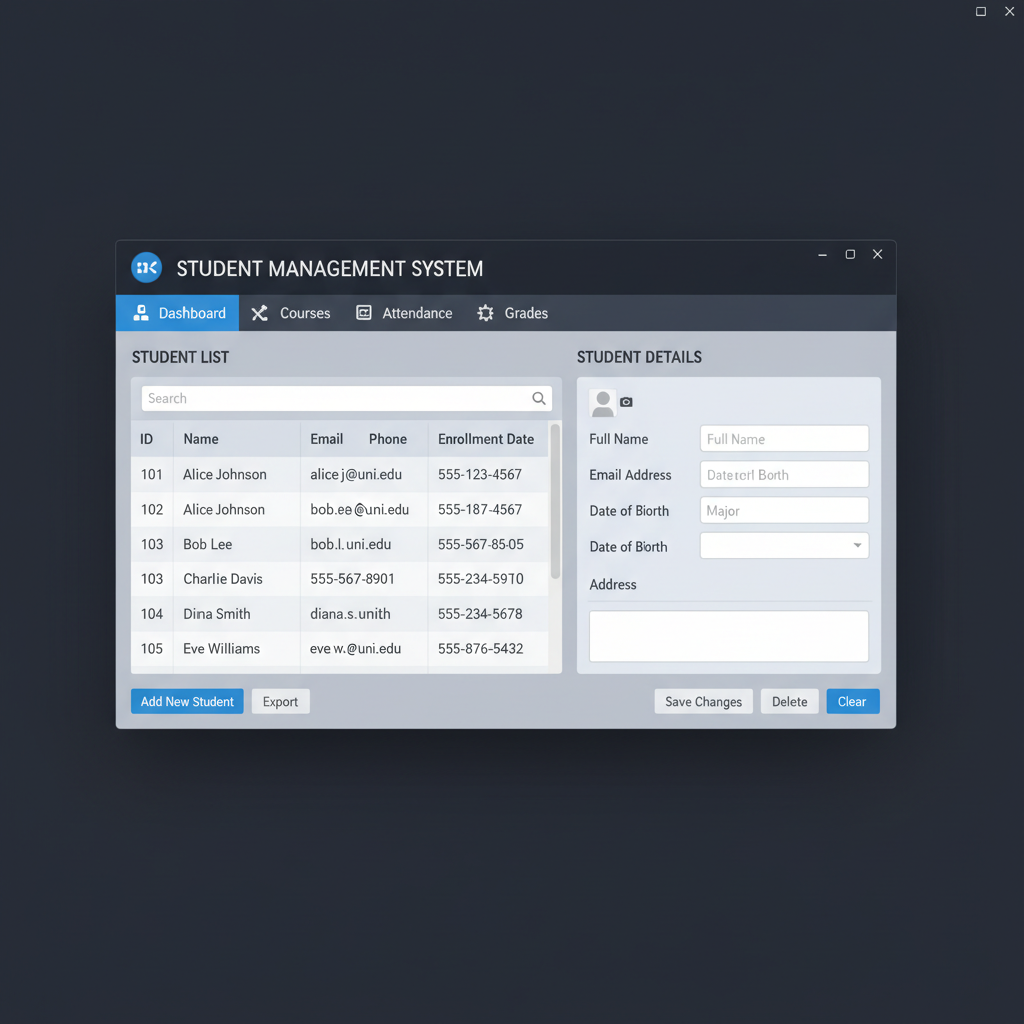Screen dimensions: 1024x1024
Task: Expand the dropdown below Date of Birth
Action: click(x=857, y=546)
